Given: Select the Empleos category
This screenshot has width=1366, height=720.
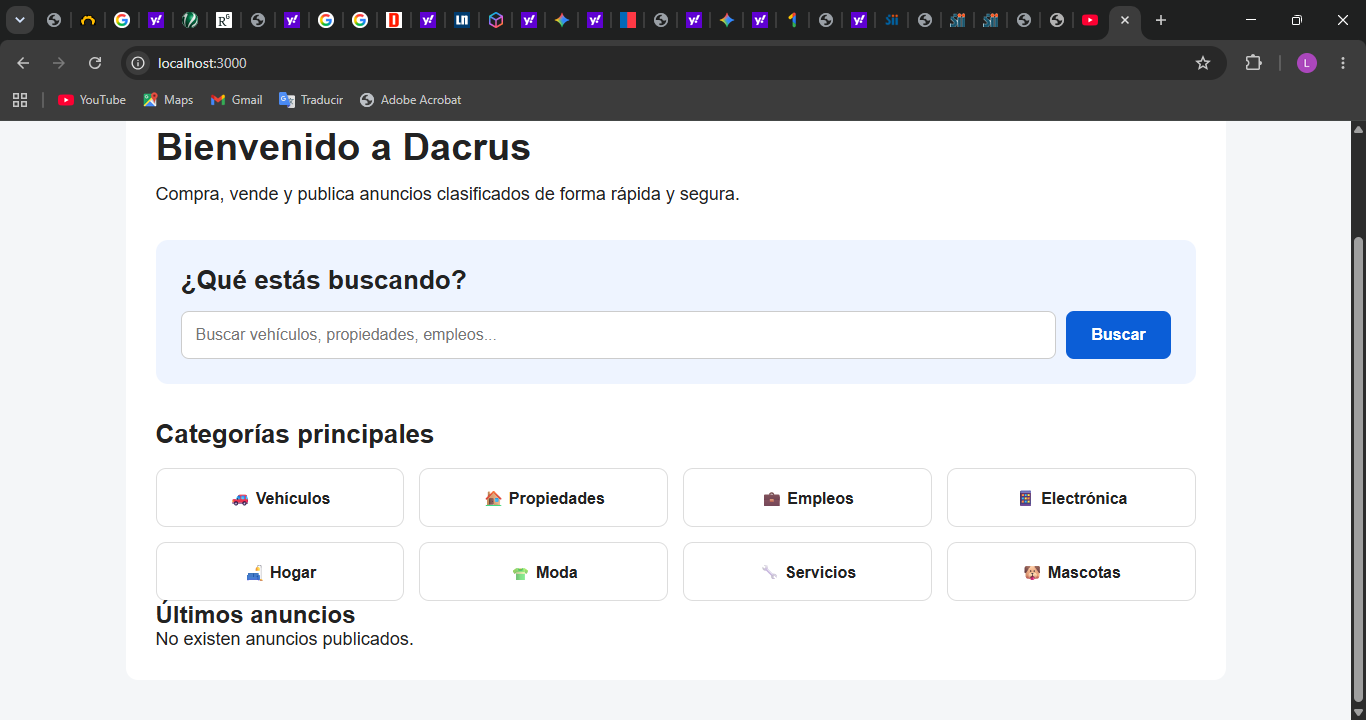Looking at the screenshot, I should [807, 498].
